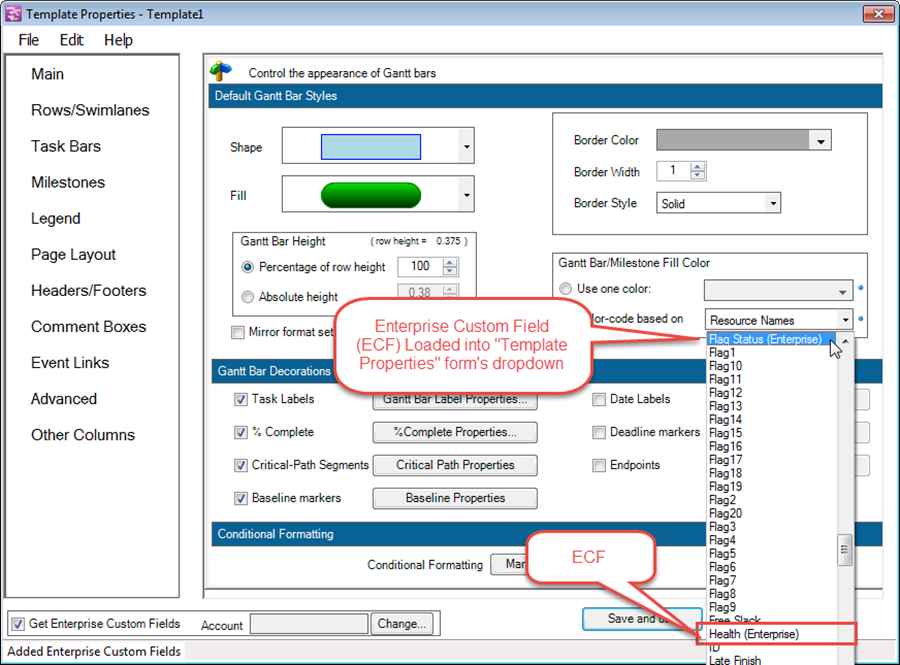Switch to the Milestones section

pyautogui.click(x=68, y=182)
